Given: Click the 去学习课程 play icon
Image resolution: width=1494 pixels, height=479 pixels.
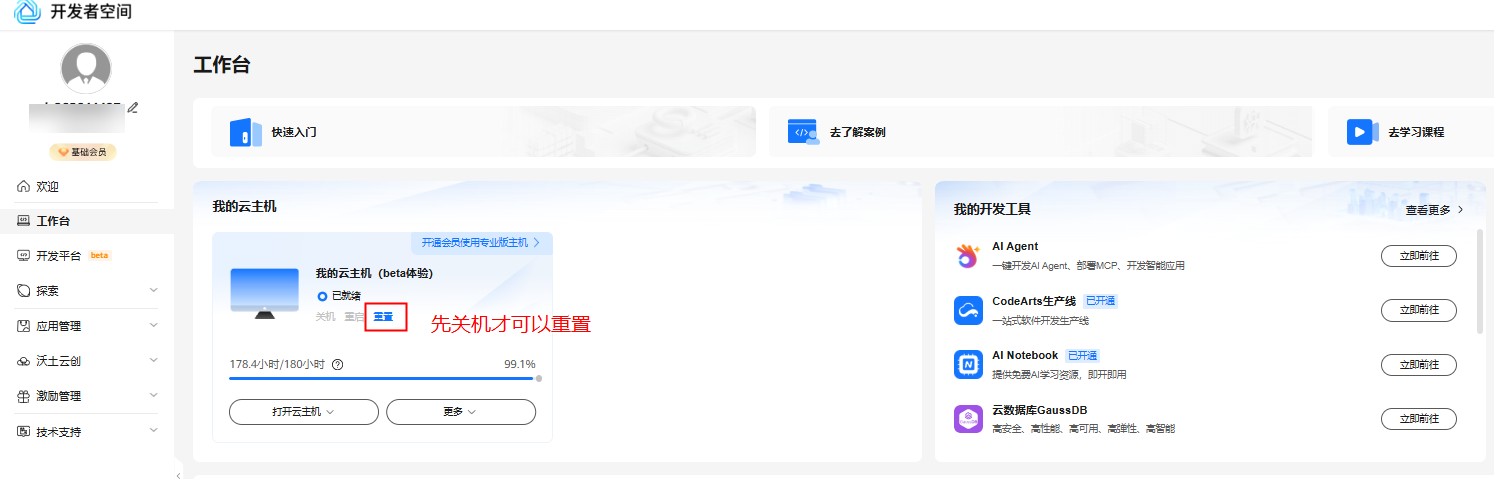Looking at the screenshot, I should [1361, 132].
